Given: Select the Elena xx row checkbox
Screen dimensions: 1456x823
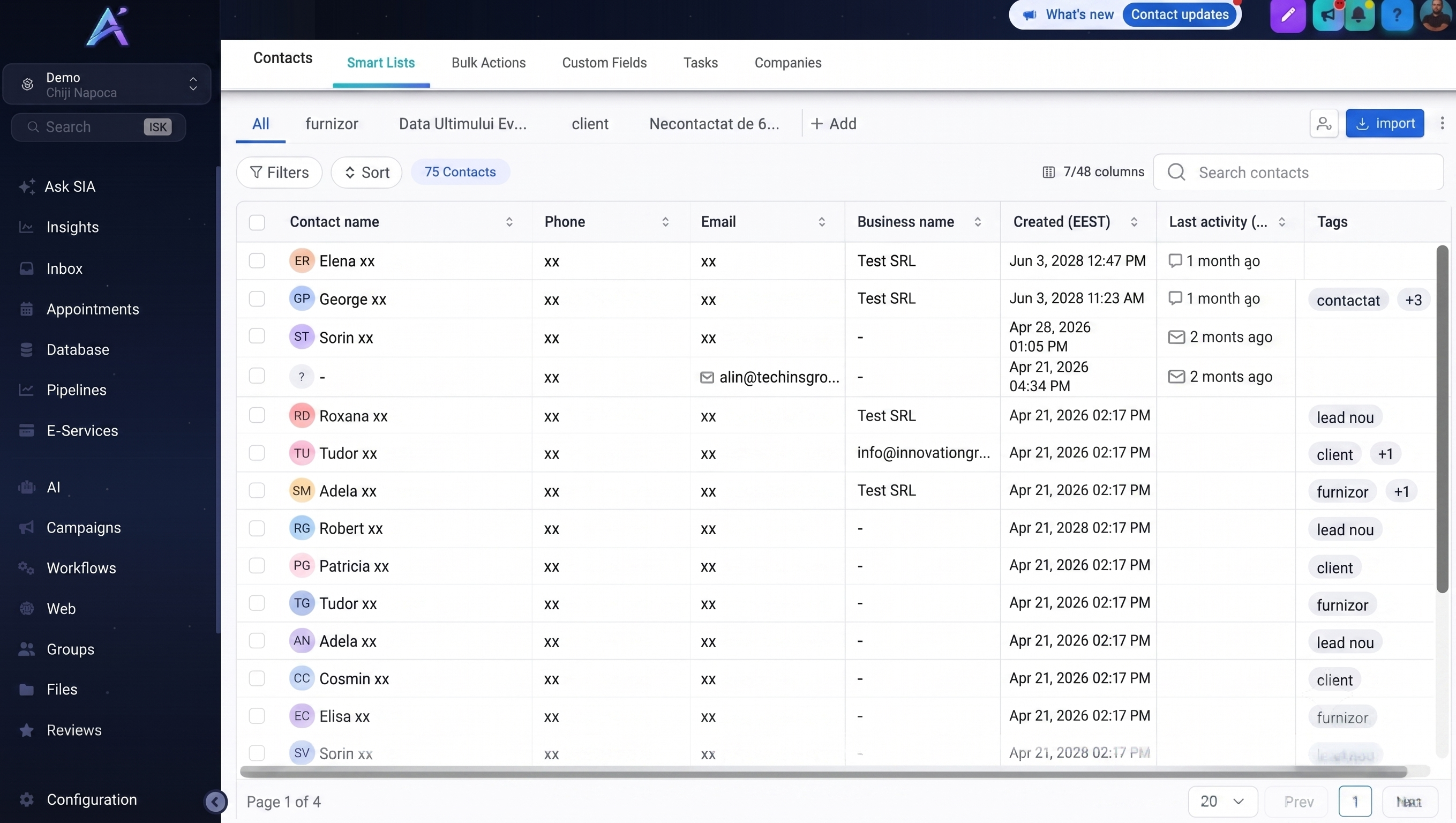Looking at the screenshot, I should click(x=257, y=260).
